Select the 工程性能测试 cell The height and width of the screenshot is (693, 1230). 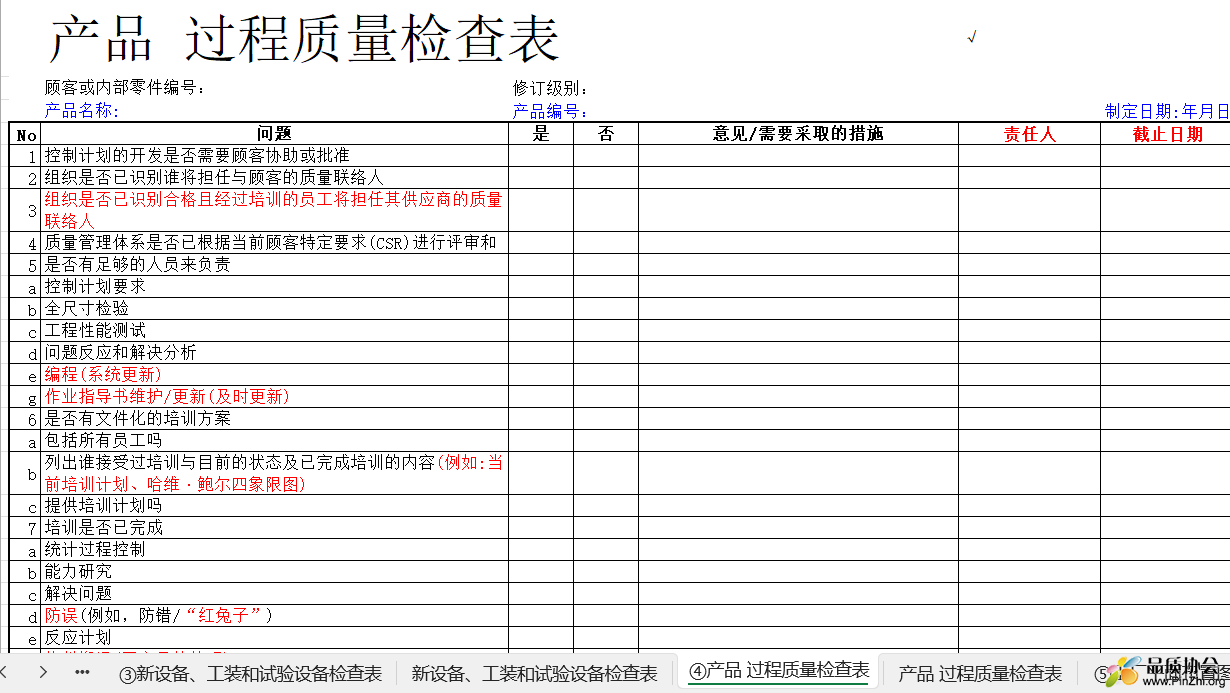(275, 331)
